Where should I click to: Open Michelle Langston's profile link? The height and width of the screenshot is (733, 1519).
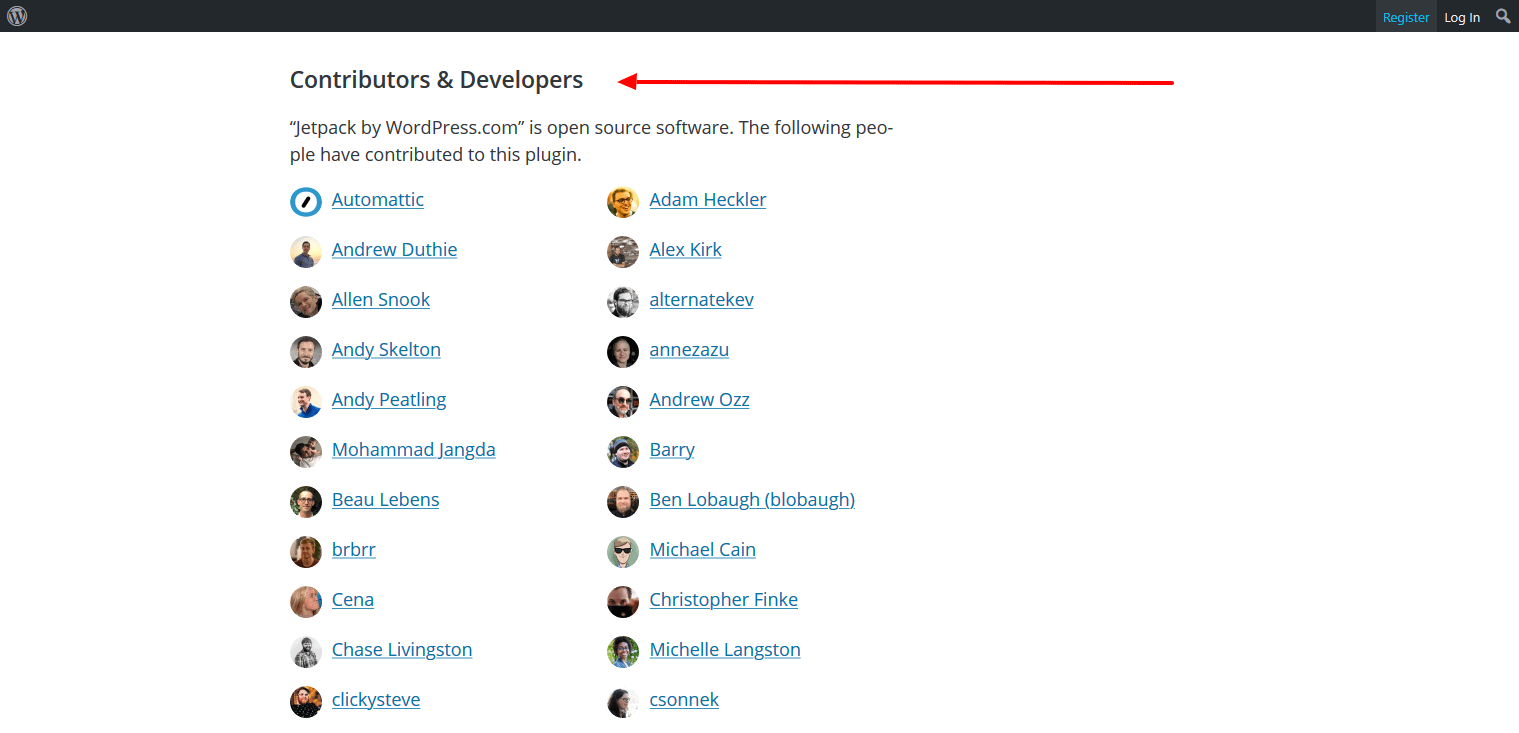coord(725,649)
